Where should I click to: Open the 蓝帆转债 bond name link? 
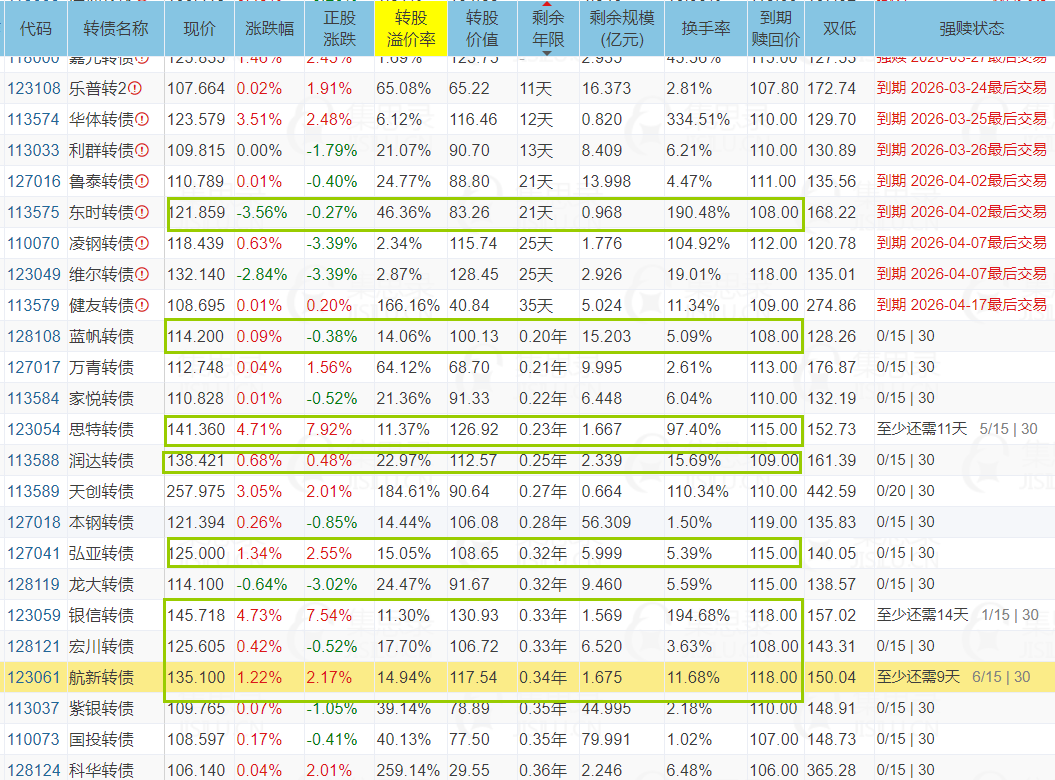pyautogui.click(x=101, y=337)
